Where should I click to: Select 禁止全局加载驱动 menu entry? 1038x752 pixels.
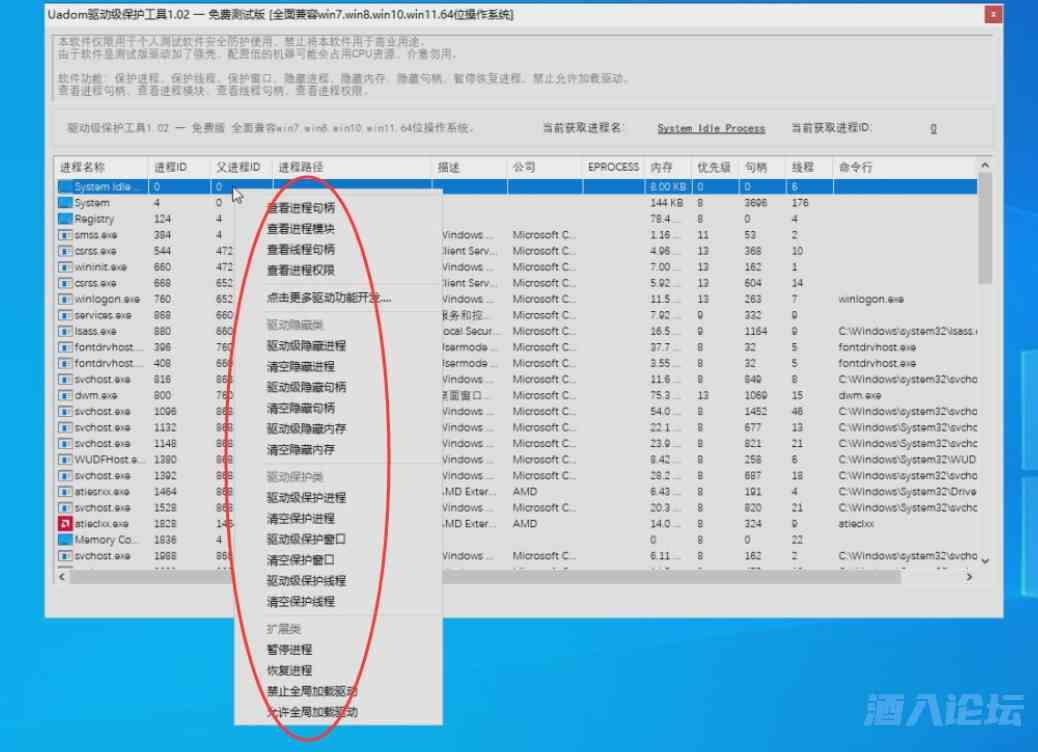(x=312, y=691)
